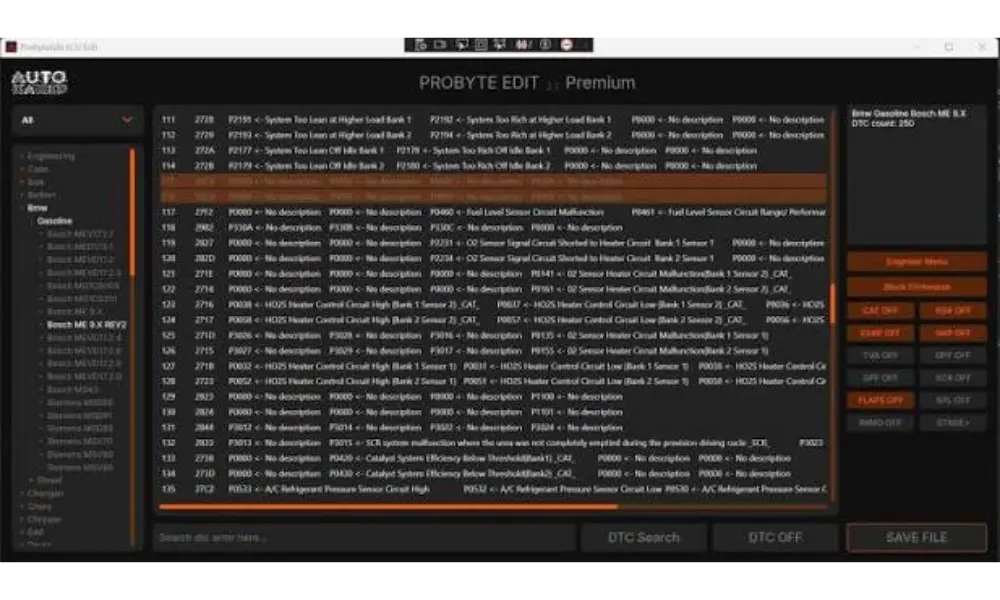Select DTC row 112 address 2729
The image size is (1000, 600).
point(493,135)
